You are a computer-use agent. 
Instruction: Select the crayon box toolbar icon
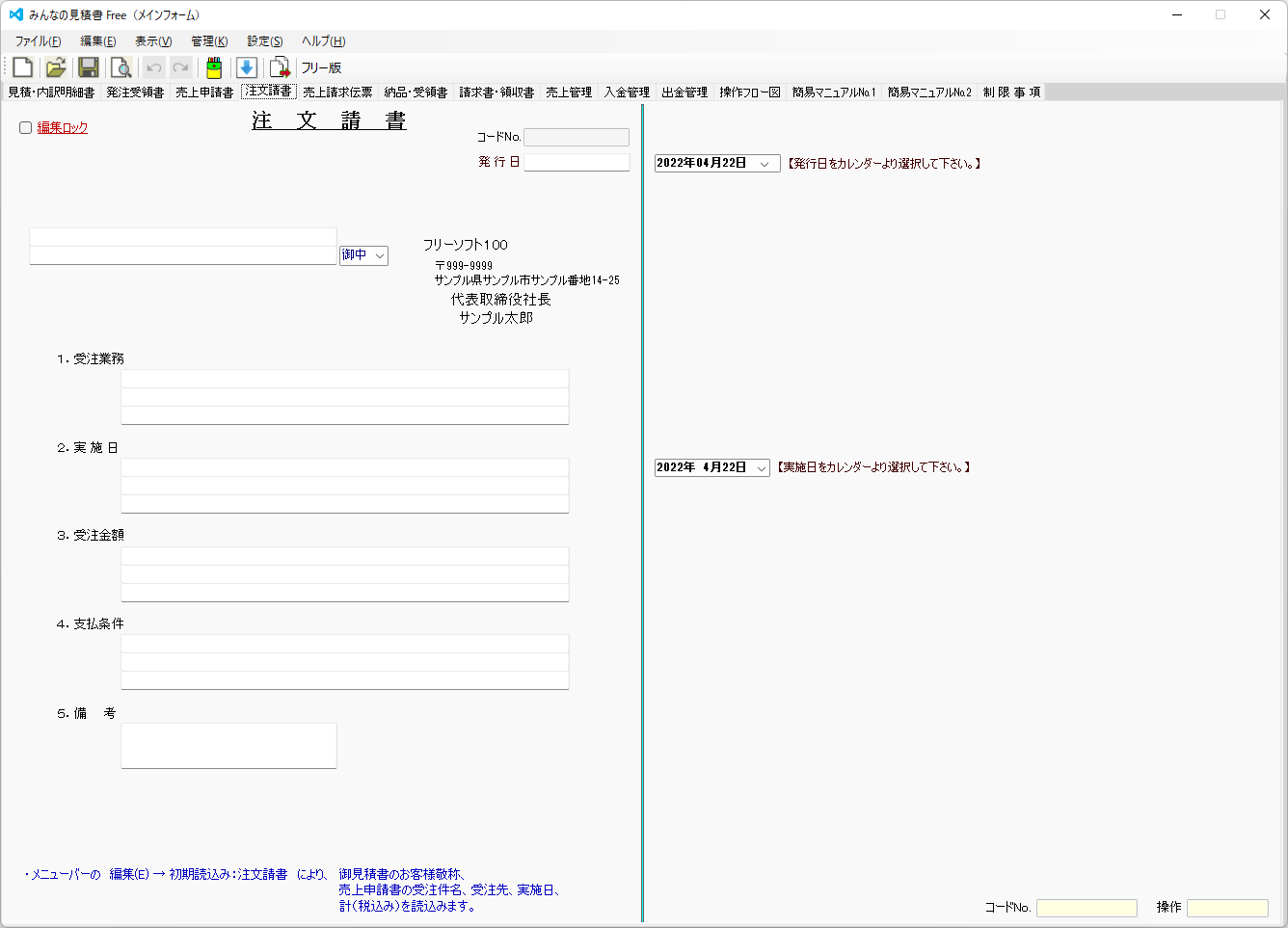coord(213,66)
